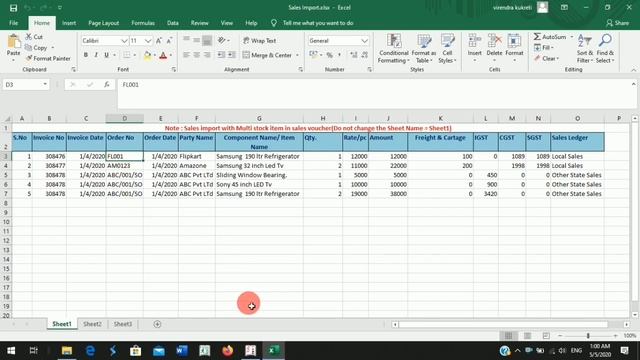Viewport: 640px width, 360px height.
Task: Open the AutoSum dropdown arrow
Action: click(571, 37)
